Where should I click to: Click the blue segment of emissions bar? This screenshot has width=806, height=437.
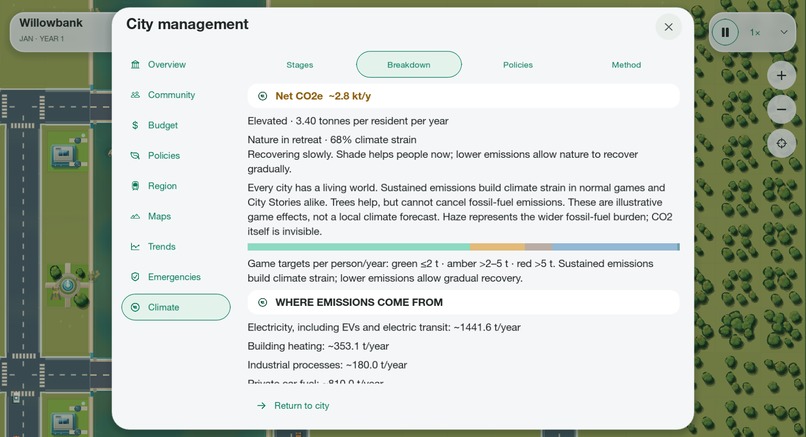615,247
